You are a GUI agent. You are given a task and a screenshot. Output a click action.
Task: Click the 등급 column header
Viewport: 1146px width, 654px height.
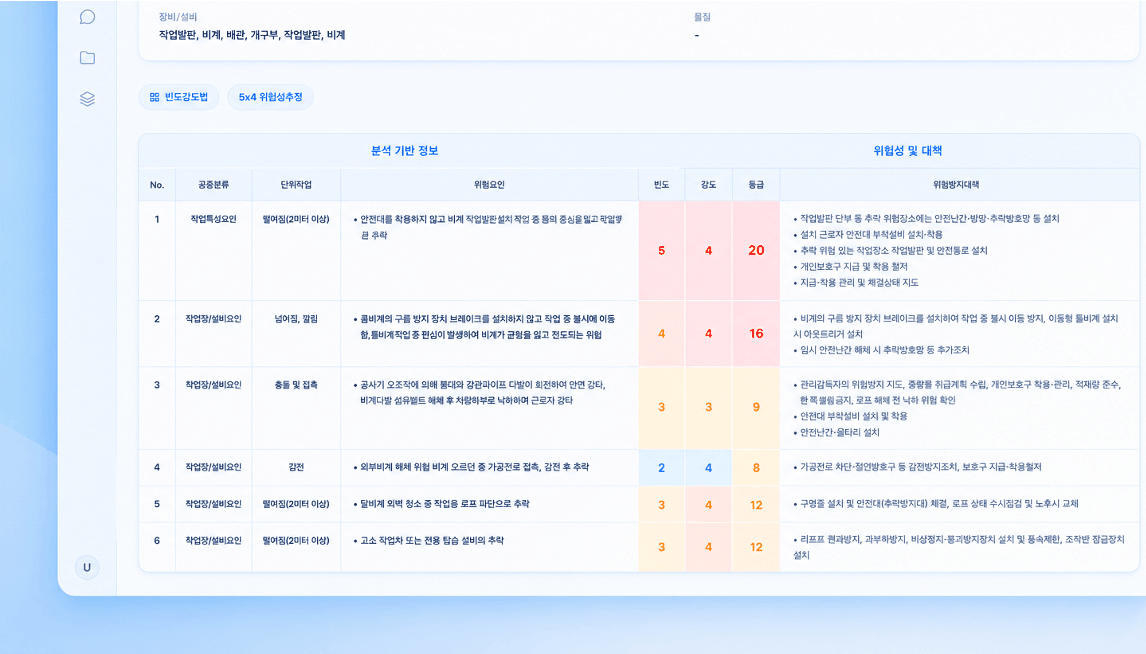(x=756, y=185)
